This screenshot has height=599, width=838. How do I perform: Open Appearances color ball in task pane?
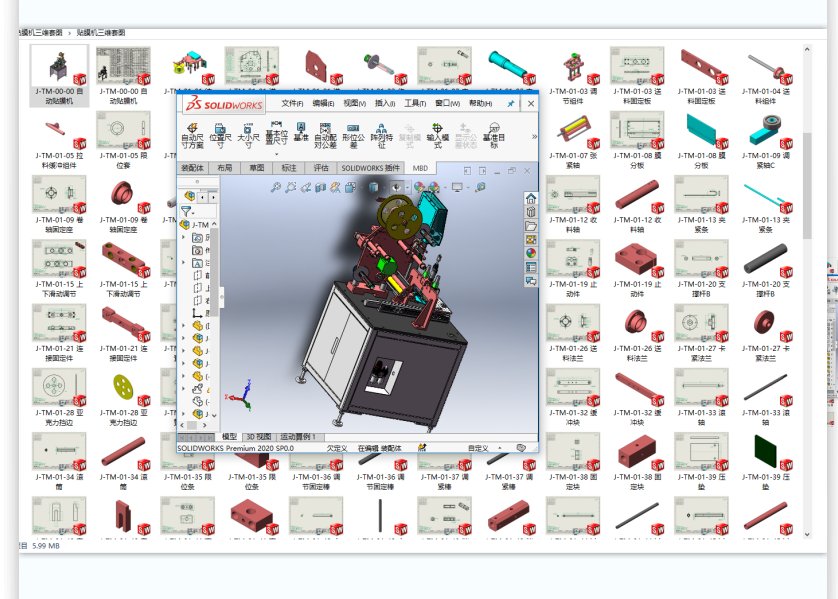(x=531, y=253)
